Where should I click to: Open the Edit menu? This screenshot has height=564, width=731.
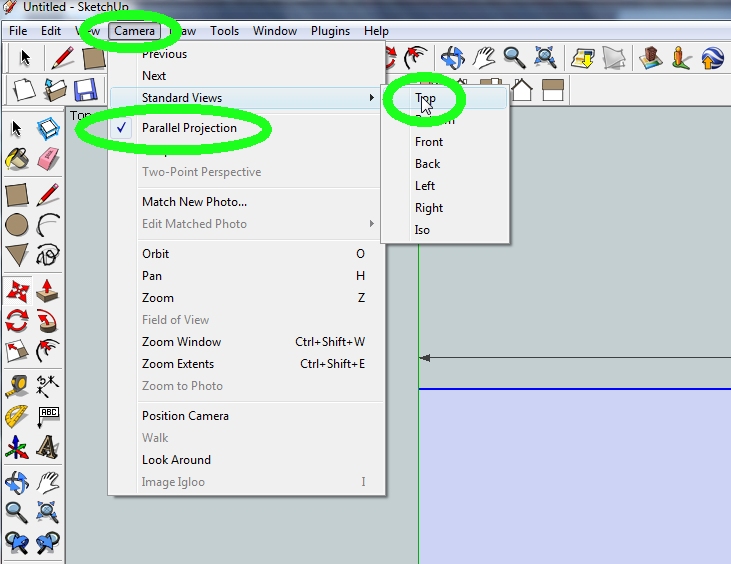coord(51,31)
